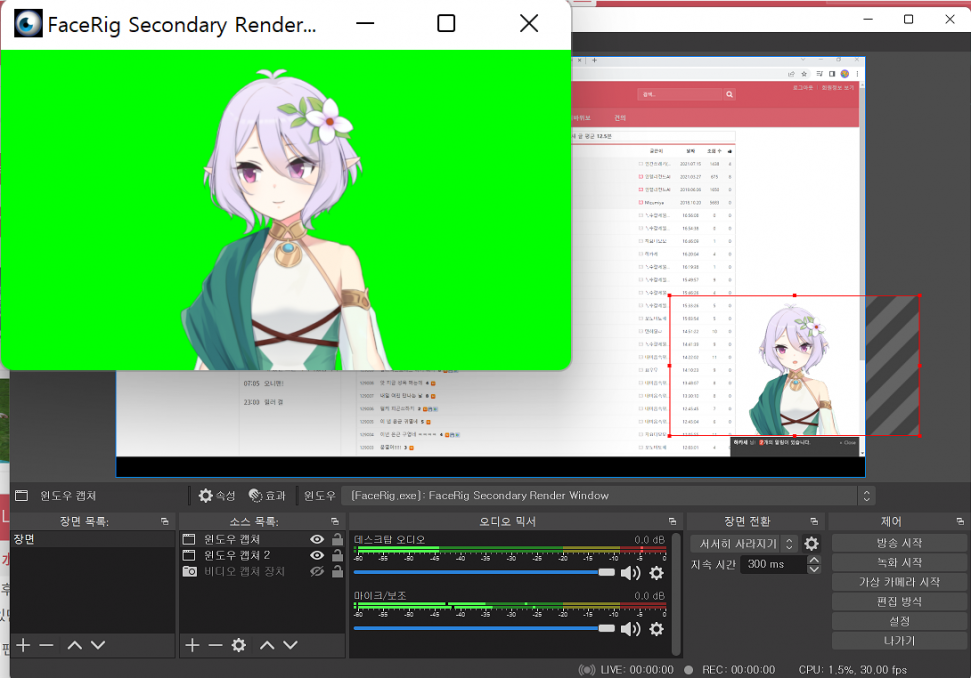The width and height of the screenshot is (971, 678).
Task: Minimize the OBS window
Action: [868, 19]
